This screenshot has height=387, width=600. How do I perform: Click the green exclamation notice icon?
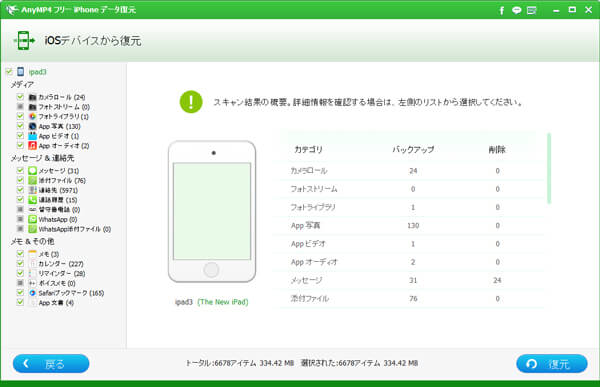(191, 102)
